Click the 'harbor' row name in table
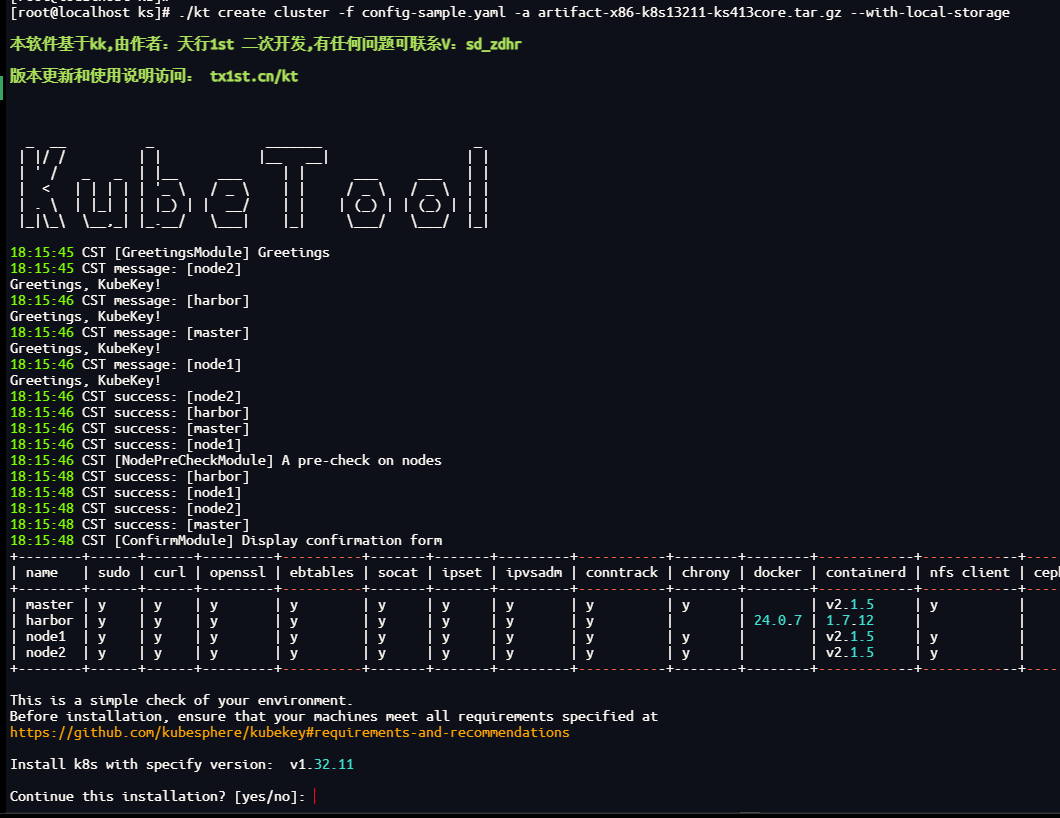Viewport: 1060px width, 818px height. (x=49, y=621)
